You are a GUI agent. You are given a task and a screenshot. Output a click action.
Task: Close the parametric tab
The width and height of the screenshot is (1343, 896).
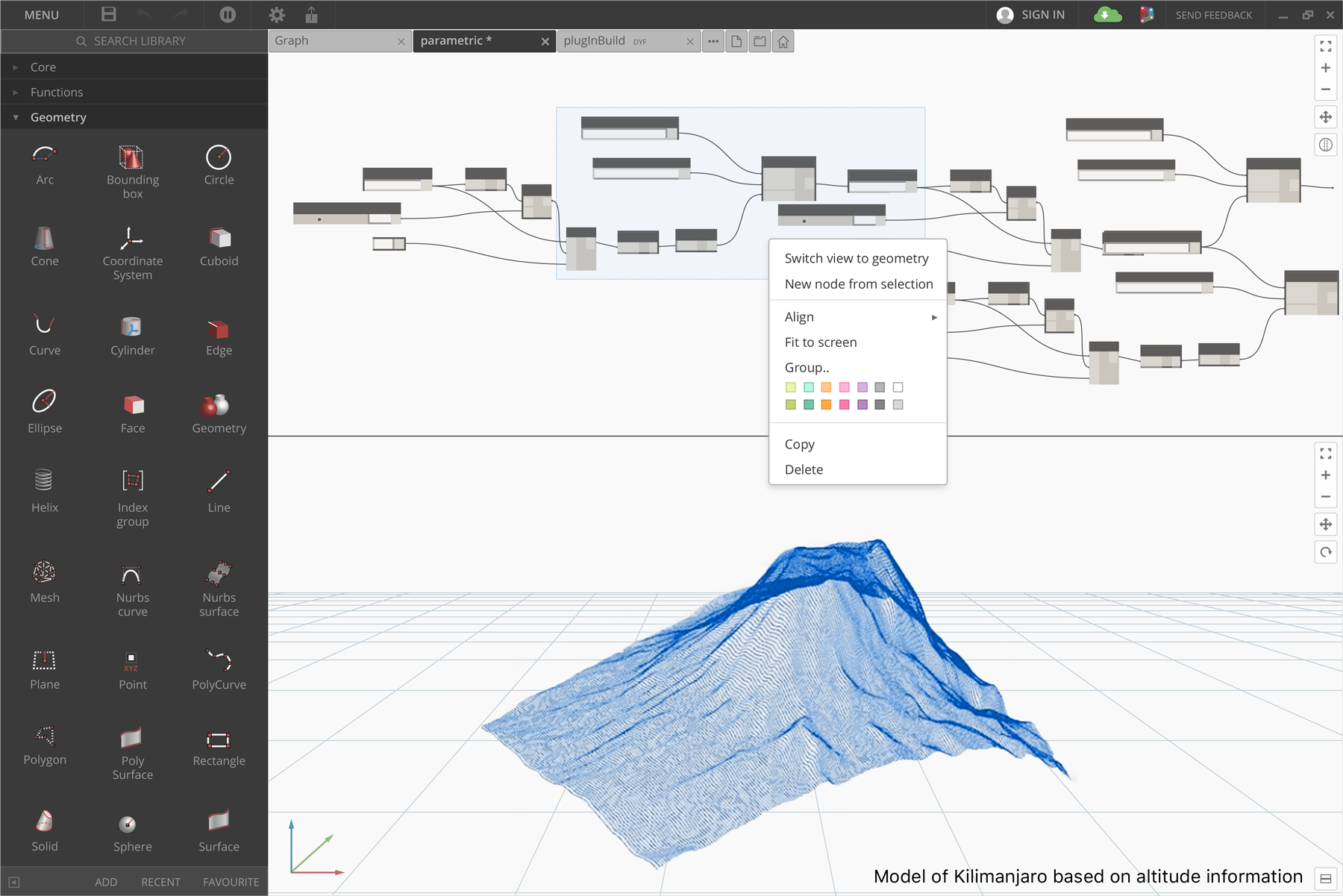[545, 42]
